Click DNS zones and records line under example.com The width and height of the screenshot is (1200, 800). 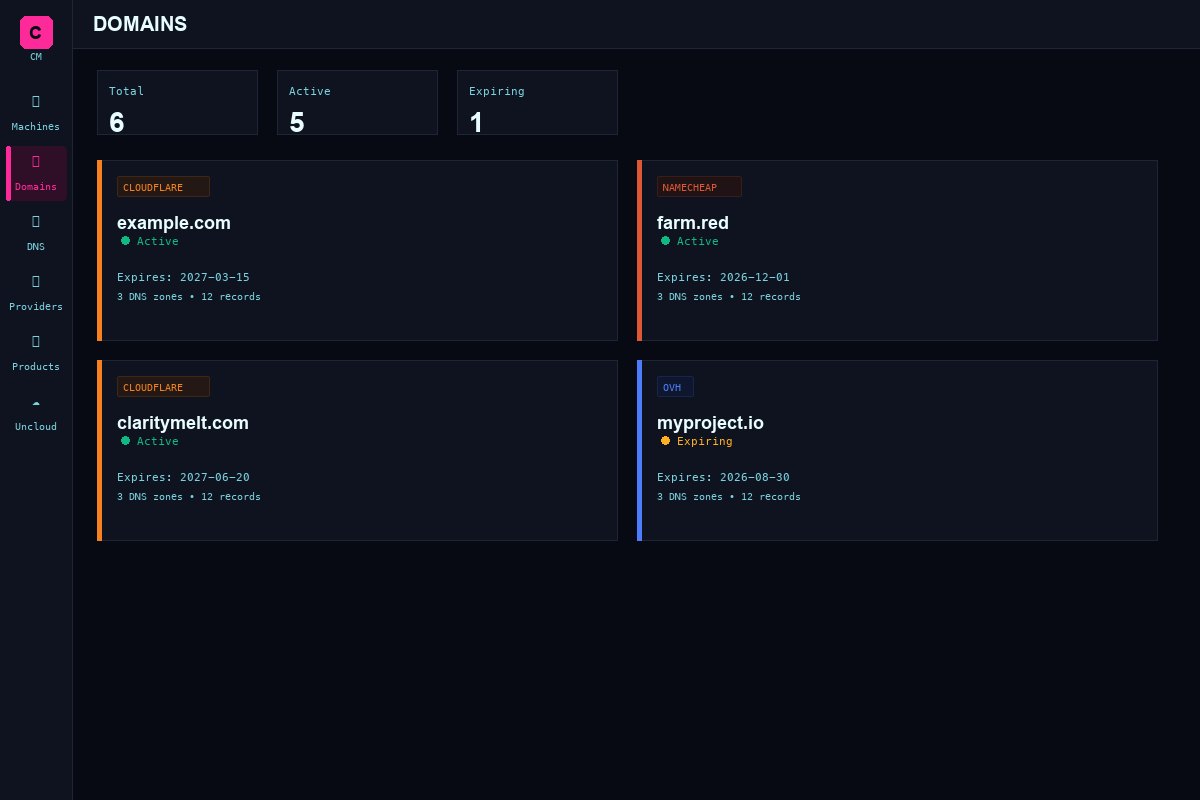click(x=189, y=297)
